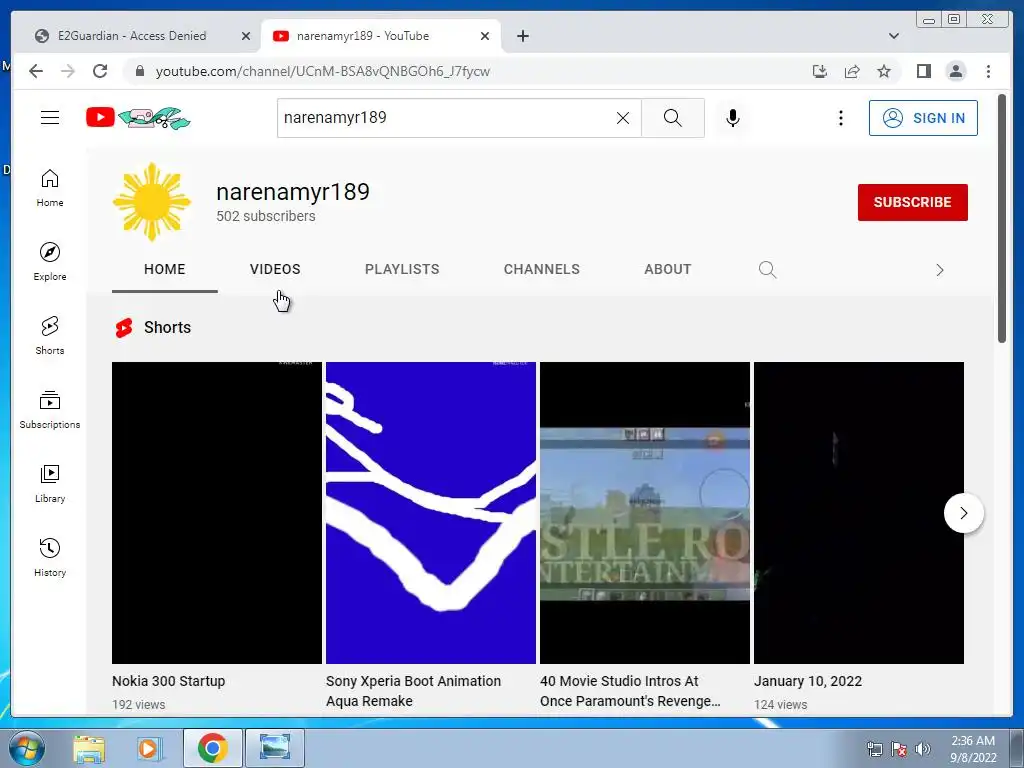
Task: Start voice search with microphone icon
Action: tap(733, 118)
